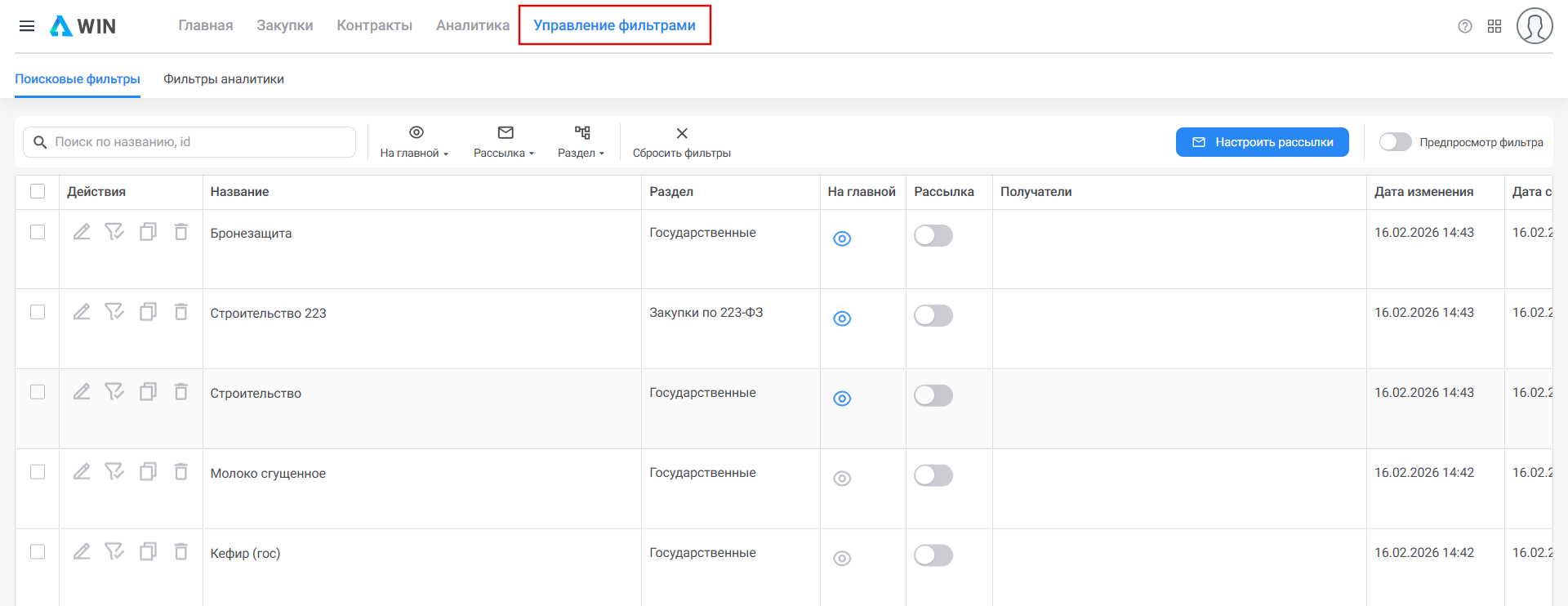Turn on Предпросмотр фильтра switch
Screen dimensions: 1568x606
pyautogui.click(x=1395, y=142)
